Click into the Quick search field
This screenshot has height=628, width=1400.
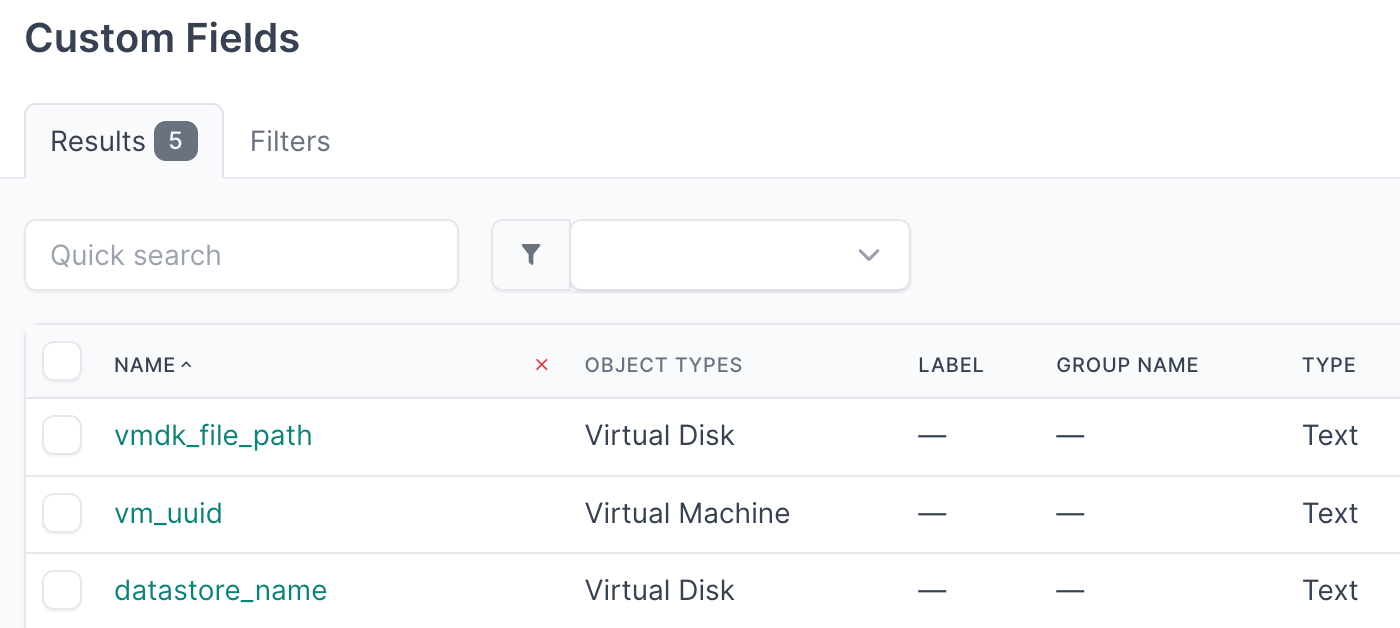point(241,255)
